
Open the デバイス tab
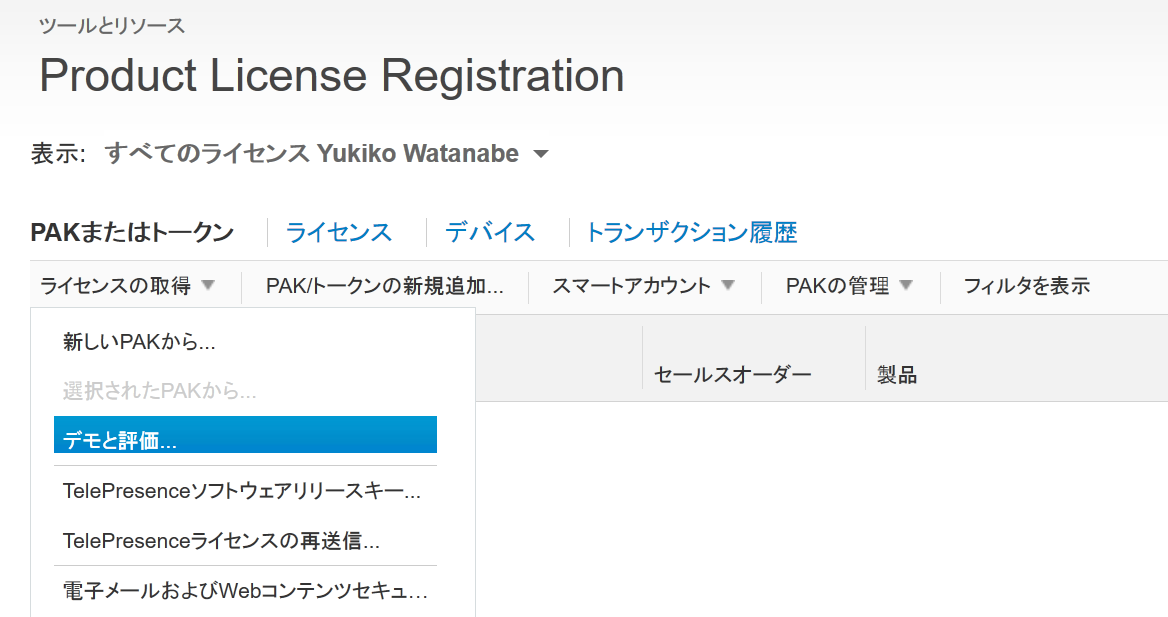tap(490, 233)
